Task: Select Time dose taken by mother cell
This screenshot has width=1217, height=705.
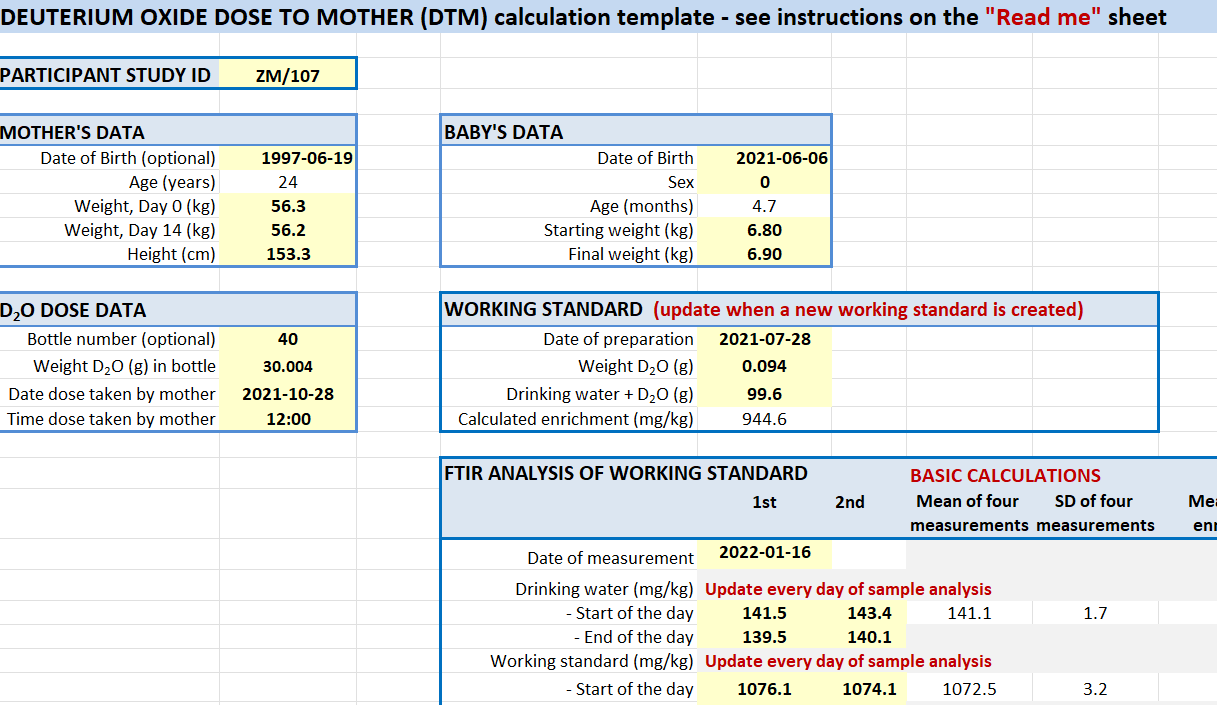Action: point(287,419)
